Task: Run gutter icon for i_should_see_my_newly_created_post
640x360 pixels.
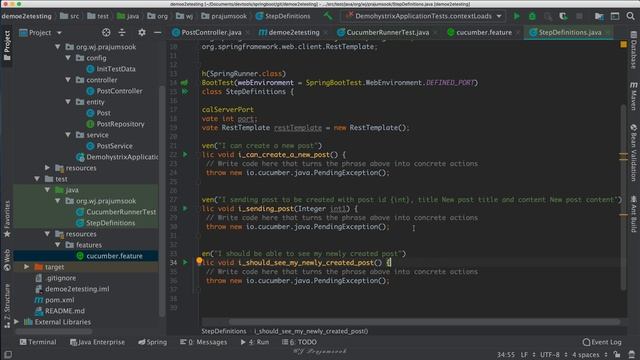Action: [x=185, y=262]
